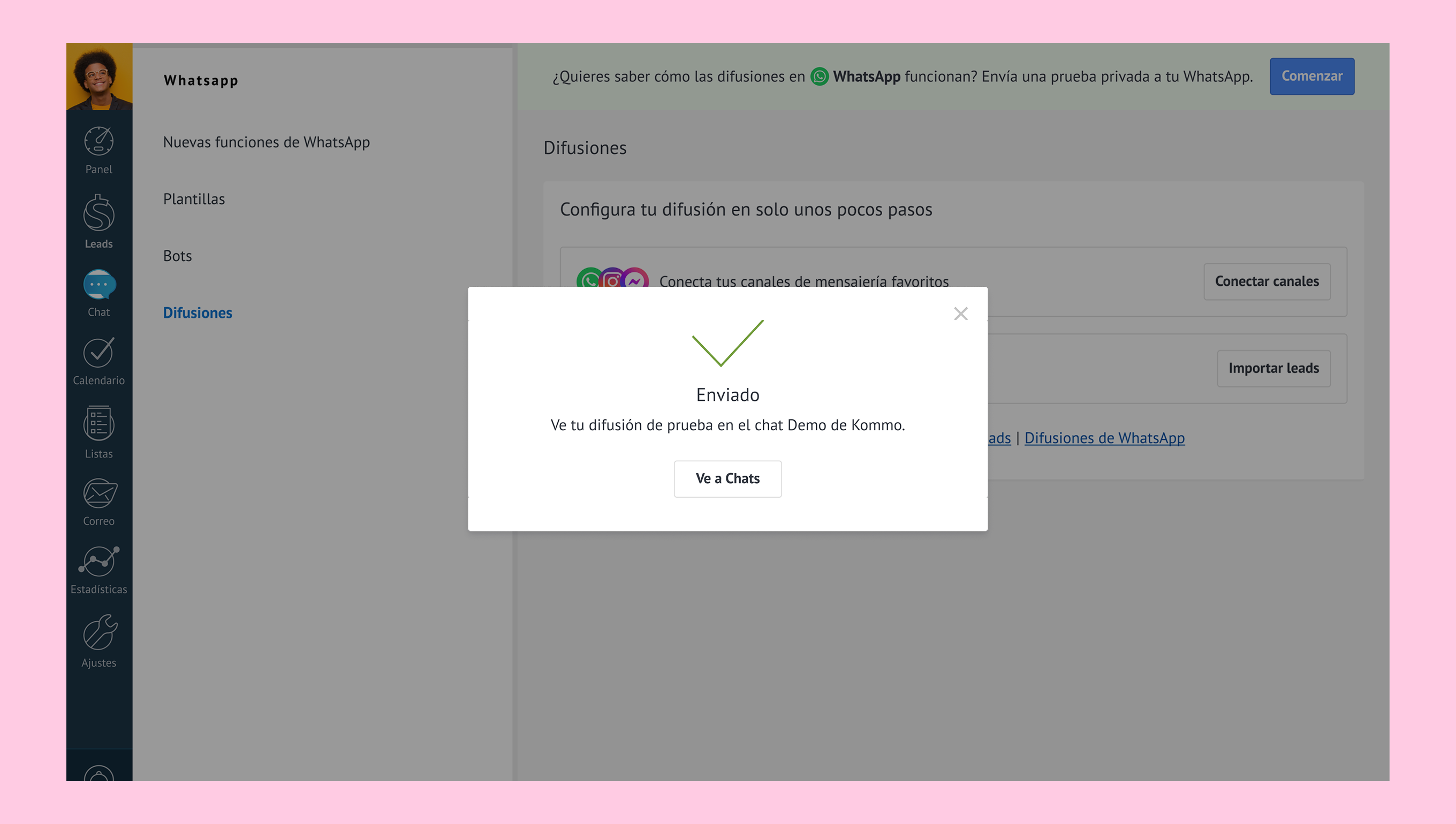
Task: Close the Enviado dialog with X
Action: tap(960, 314)
